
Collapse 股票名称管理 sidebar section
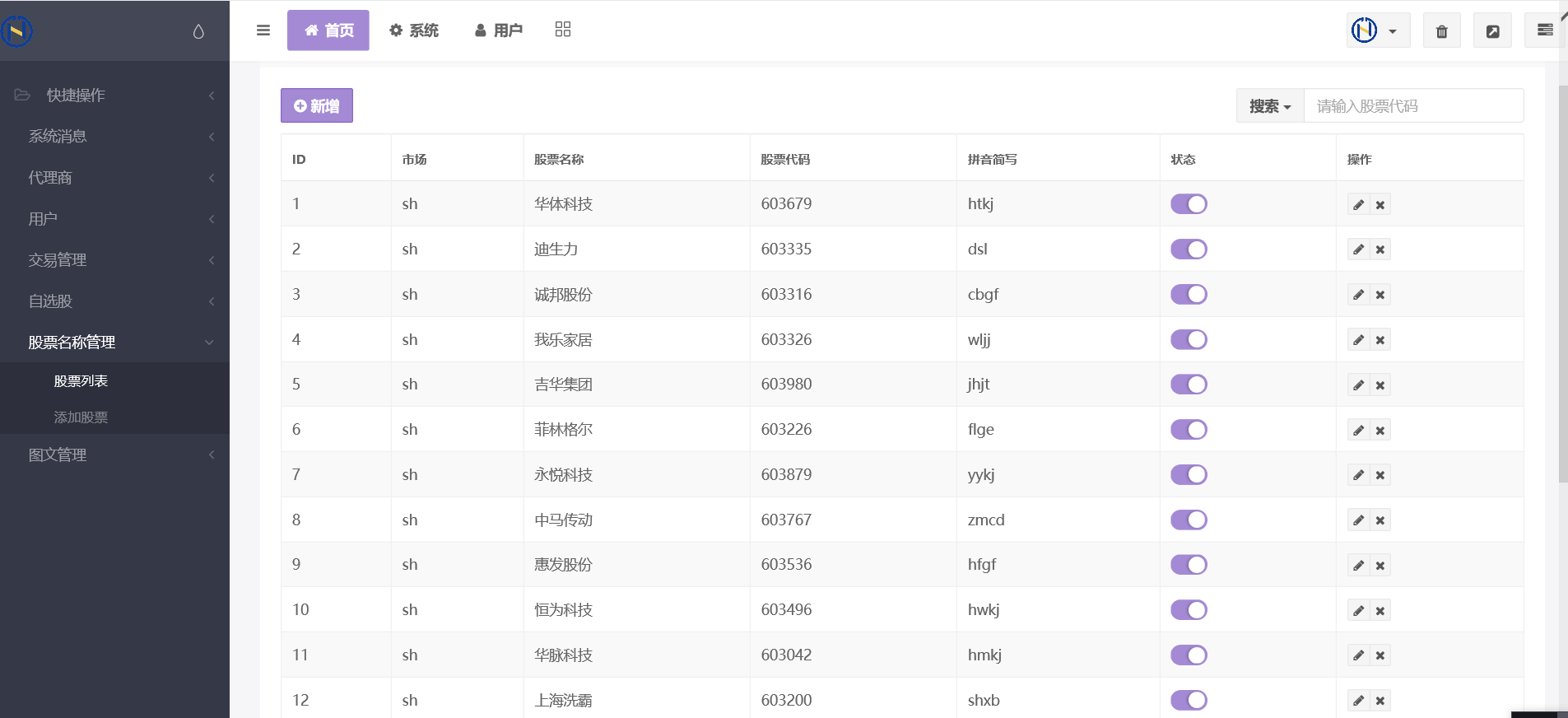point(114,343)
